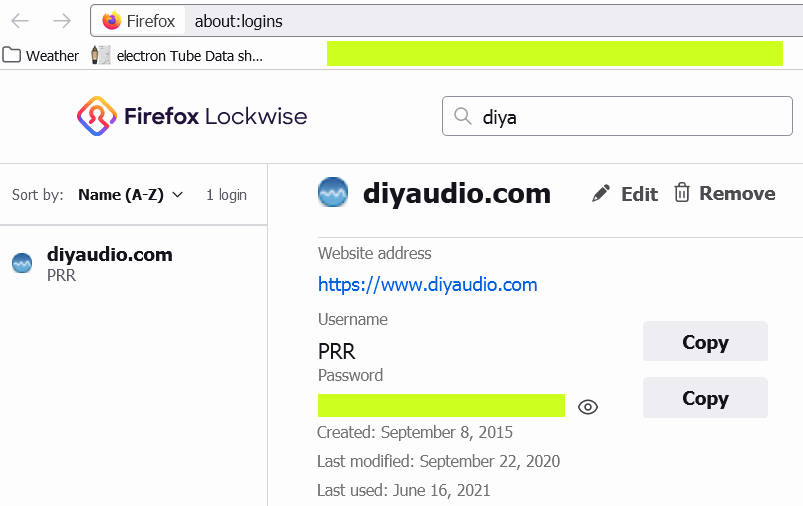Click 'Last modified: September 22, 2020' text
803x506 pixels.
pos(438,461)
